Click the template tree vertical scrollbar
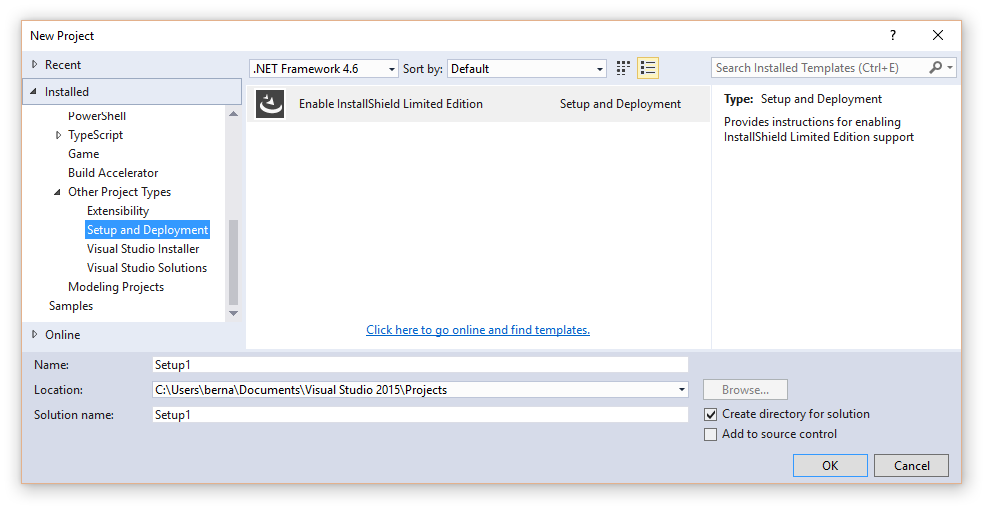This screenshot has width=1007, height=514. click(x=234, y=260)
